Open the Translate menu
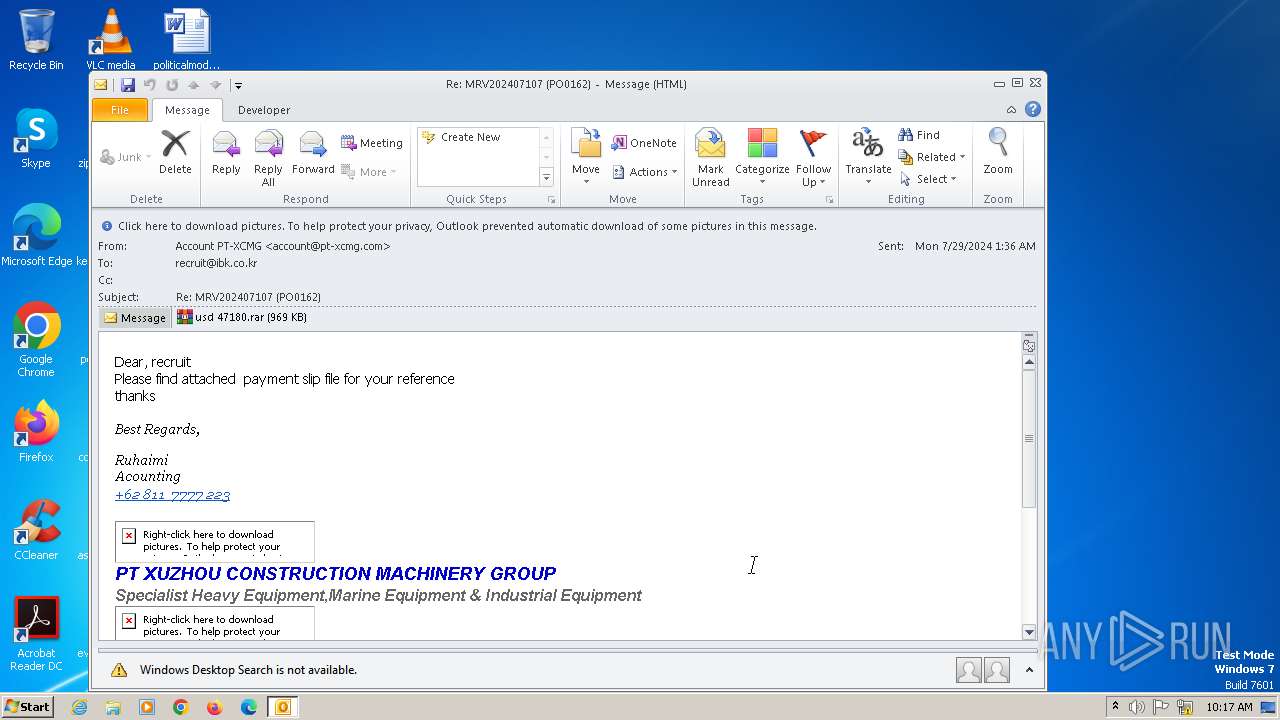This screenshot has height=720, width=1280. tap(868, 157)
